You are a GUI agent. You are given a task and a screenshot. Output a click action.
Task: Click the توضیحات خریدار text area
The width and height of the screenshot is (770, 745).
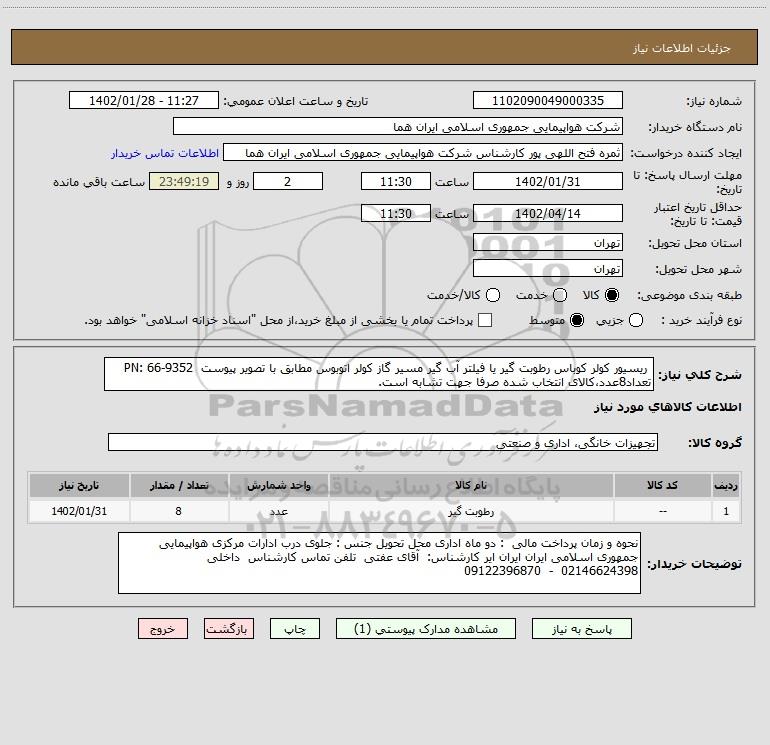click(380, 563)
